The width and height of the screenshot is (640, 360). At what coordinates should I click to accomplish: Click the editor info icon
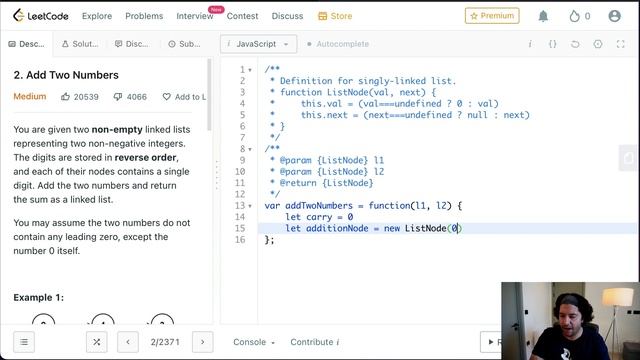(530, 44)
